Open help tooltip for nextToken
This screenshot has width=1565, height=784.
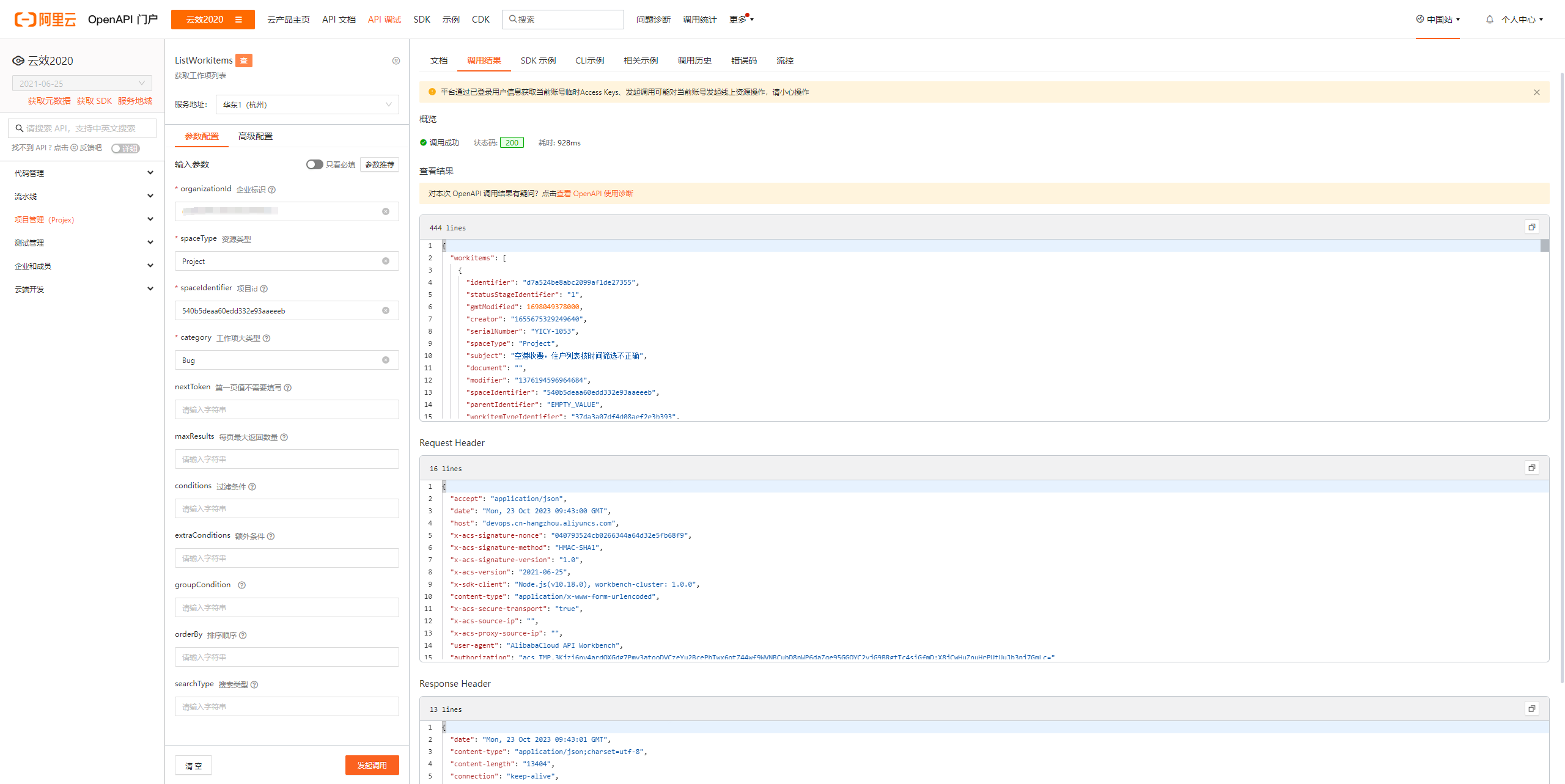click(x=288, y=387)
